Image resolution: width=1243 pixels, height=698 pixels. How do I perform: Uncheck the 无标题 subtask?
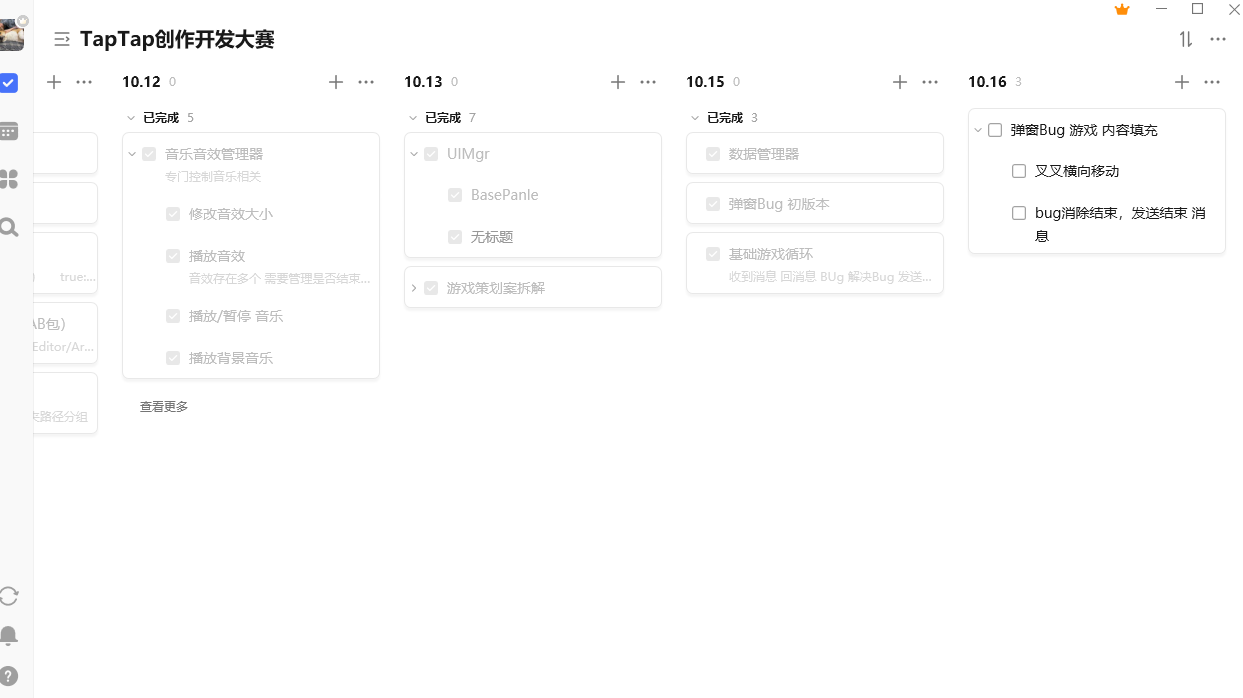[x=455, y=237]
